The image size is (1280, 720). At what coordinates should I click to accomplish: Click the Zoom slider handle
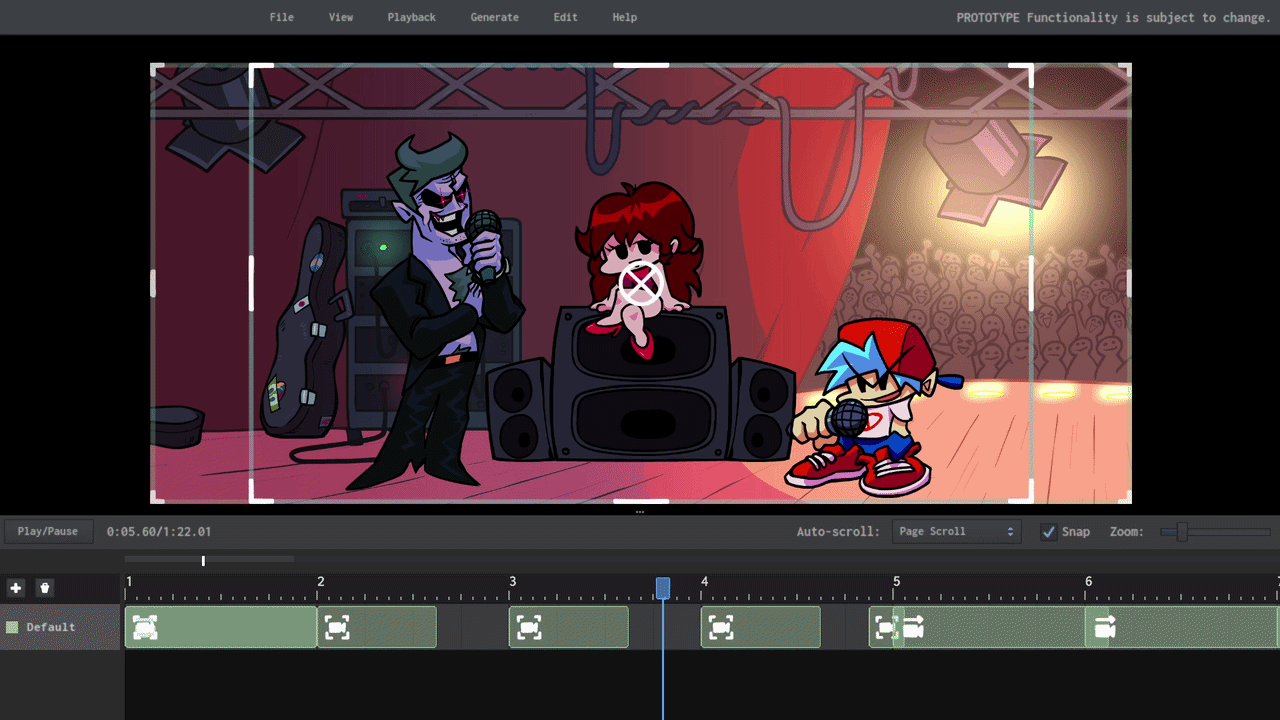(1181, 532)
